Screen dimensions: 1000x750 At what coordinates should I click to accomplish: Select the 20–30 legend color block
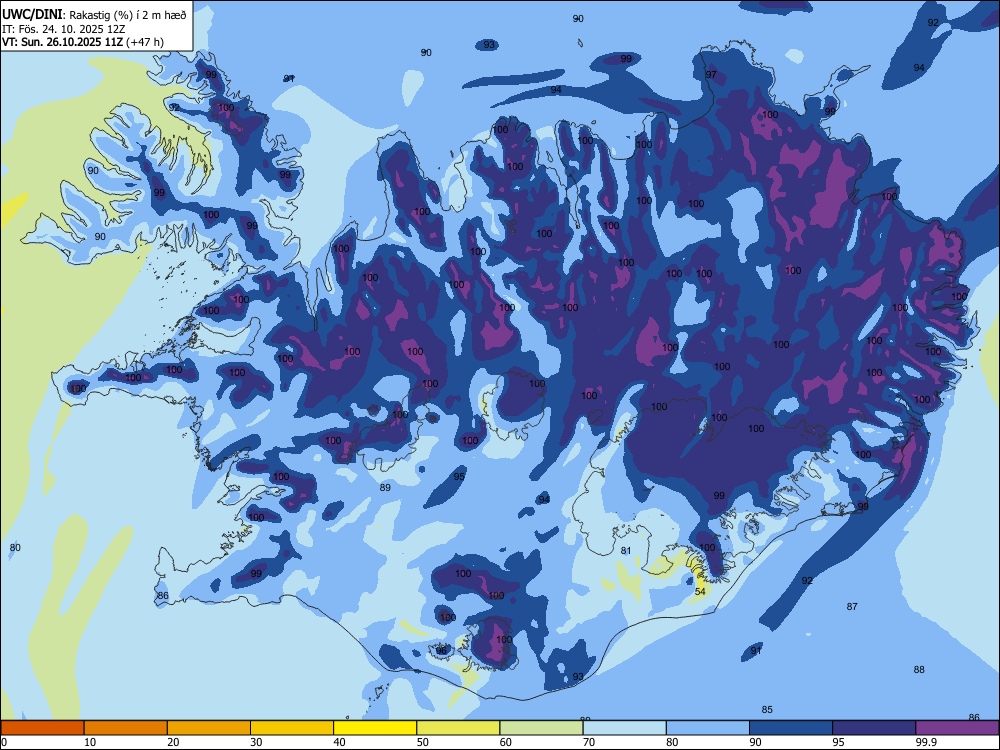click(x=209, y=728)
